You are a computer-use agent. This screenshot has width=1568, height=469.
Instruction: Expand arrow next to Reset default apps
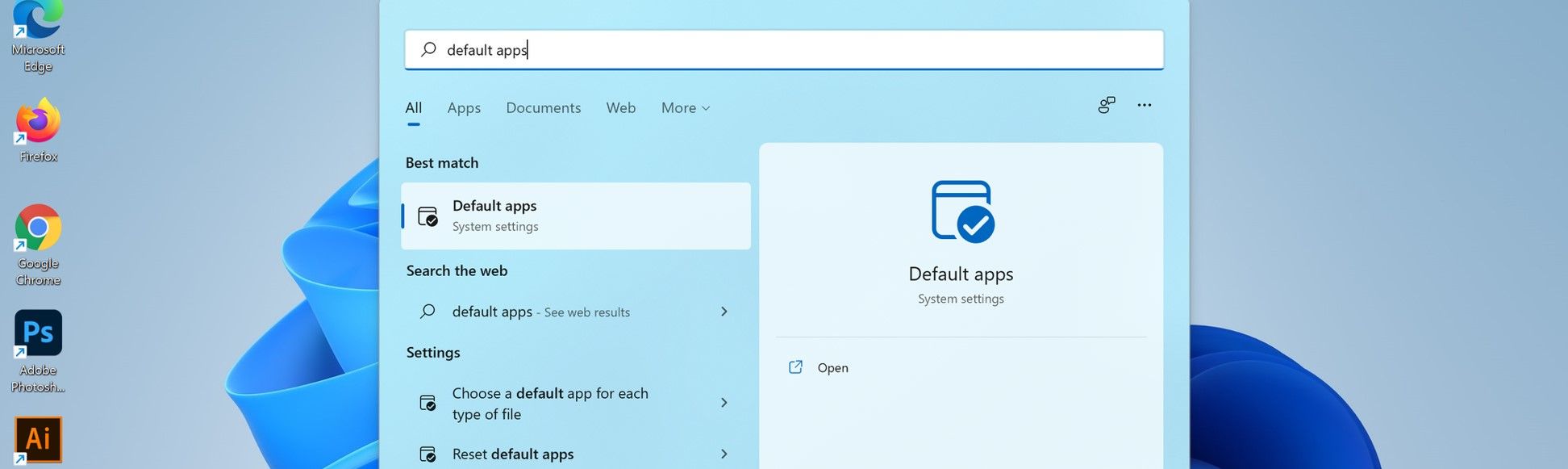pos(724,454)
